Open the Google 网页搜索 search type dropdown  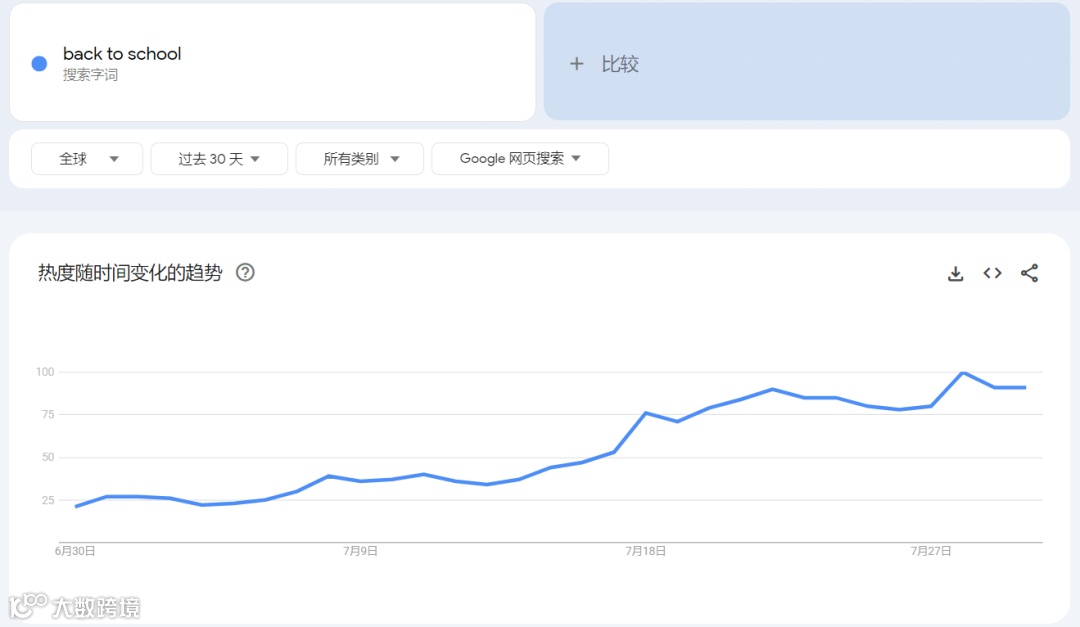tap(520, 159)
